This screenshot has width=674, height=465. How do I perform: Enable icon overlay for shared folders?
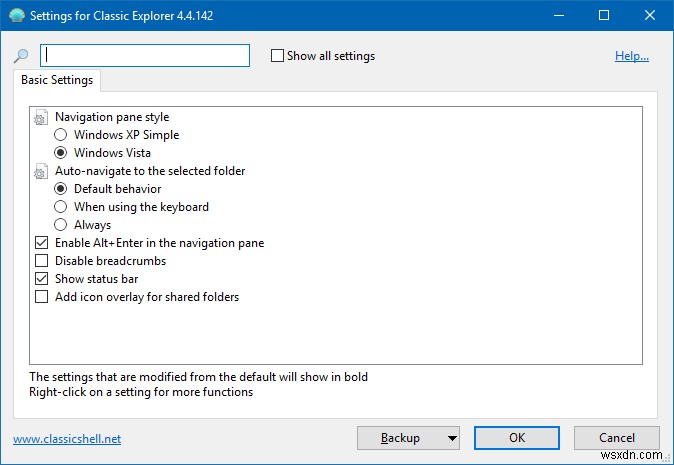tap(41, 297)
